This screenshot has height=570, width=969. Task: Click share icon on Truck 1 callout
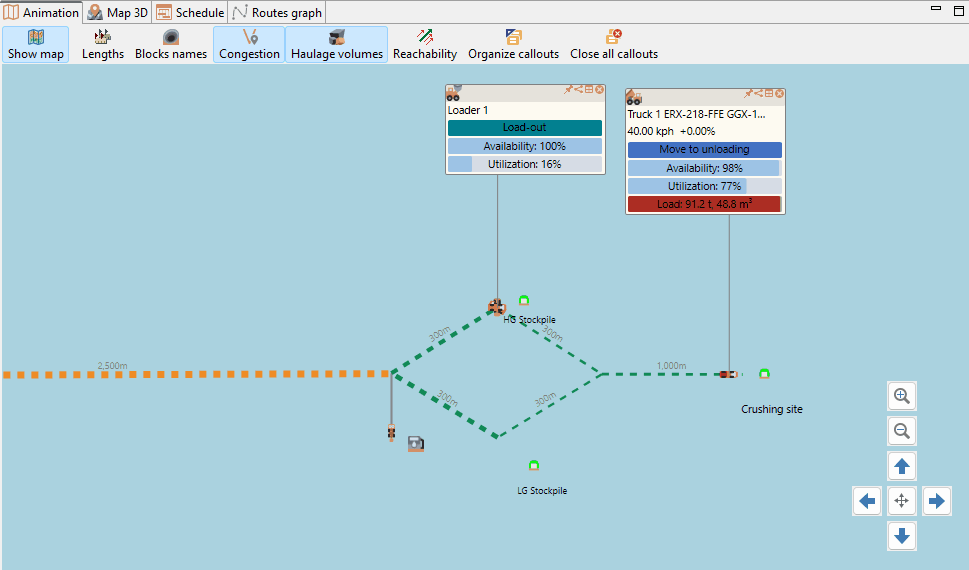758,93
